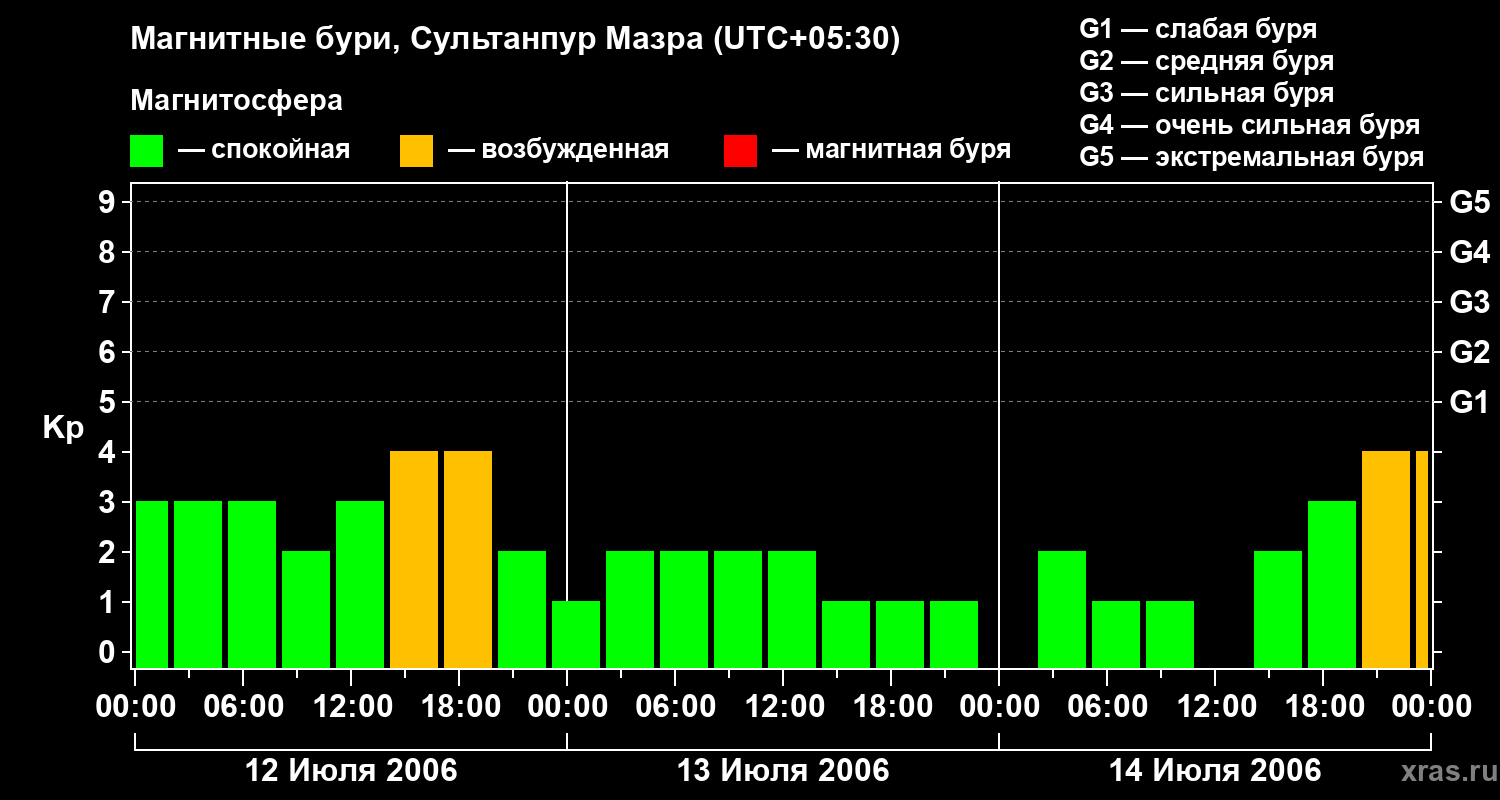1500x800 pixels.
Task: Click the 18:00 time label above 12 Июля
Action: pyautogui.click(x=459, y=707)
